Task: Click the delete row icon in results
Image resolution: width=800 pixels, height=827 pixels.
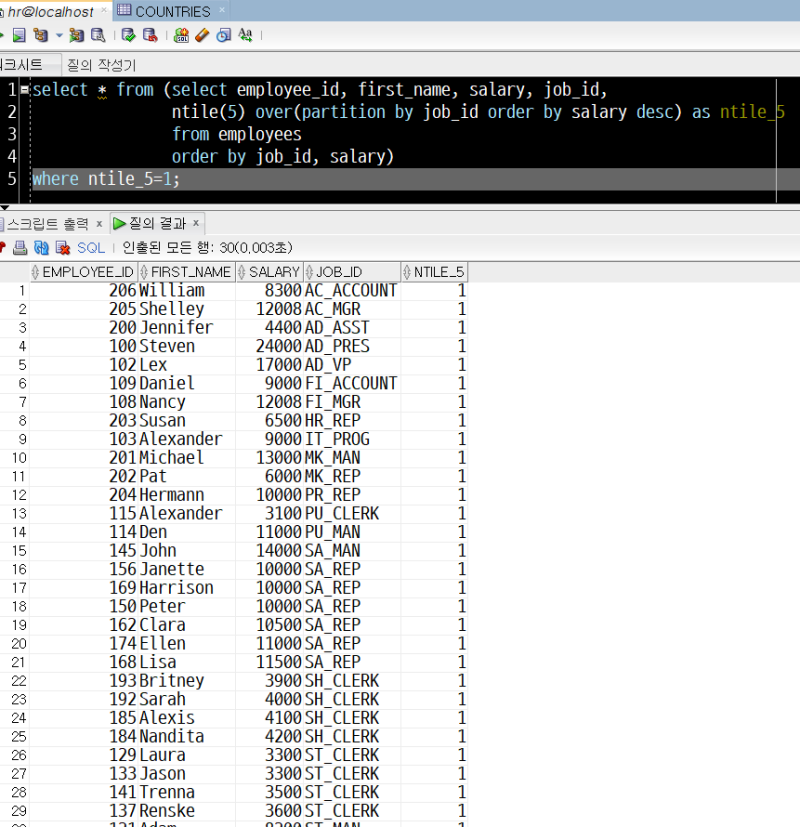Action: tap(62, 247)
